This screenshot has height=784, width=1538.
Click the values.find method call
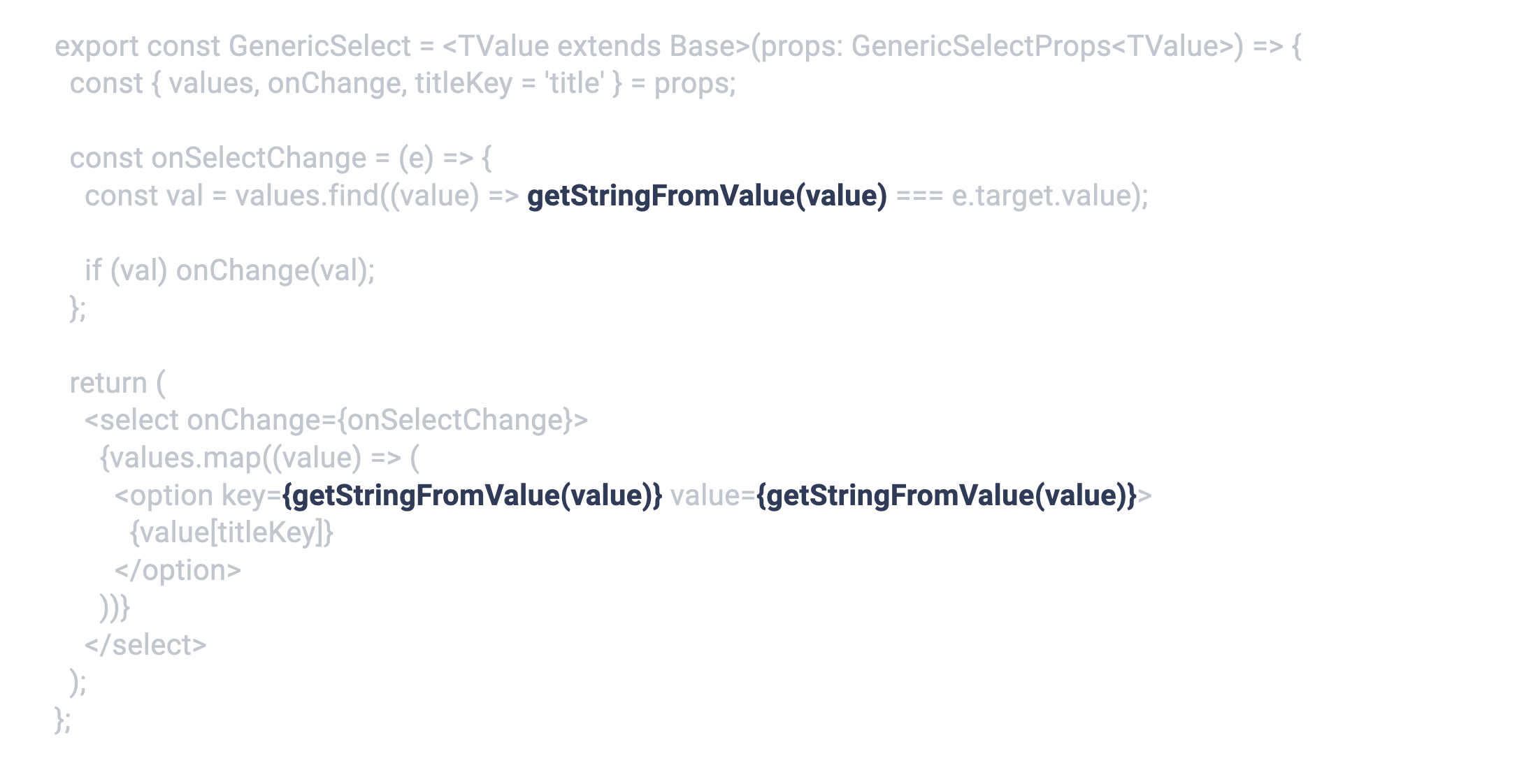point(306,196)
